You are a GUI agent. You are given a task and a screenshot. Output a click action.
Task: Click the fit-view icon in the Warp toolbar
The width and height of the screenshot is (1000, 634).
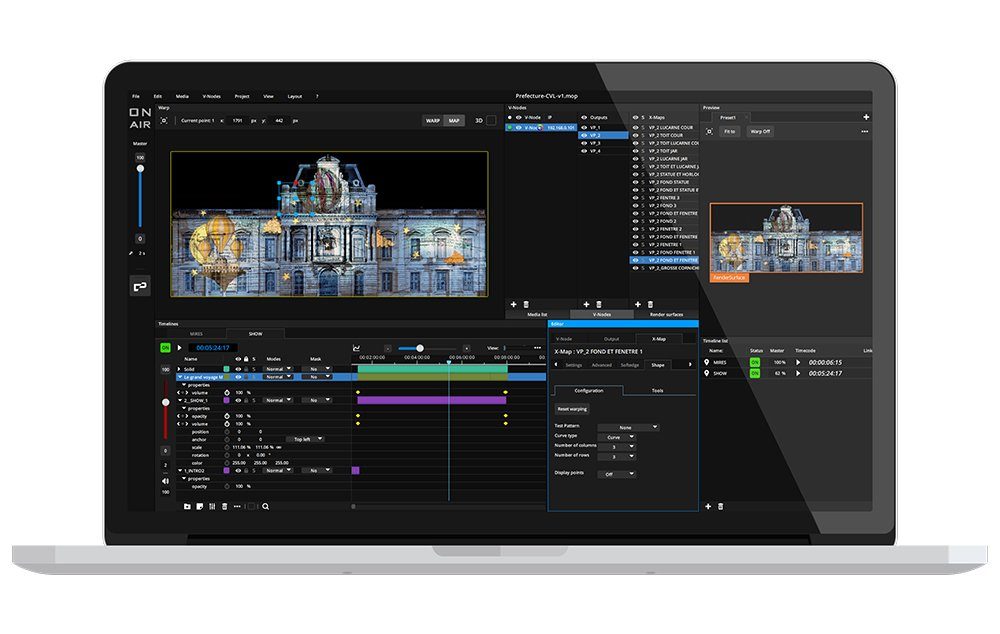coord(165,121)
